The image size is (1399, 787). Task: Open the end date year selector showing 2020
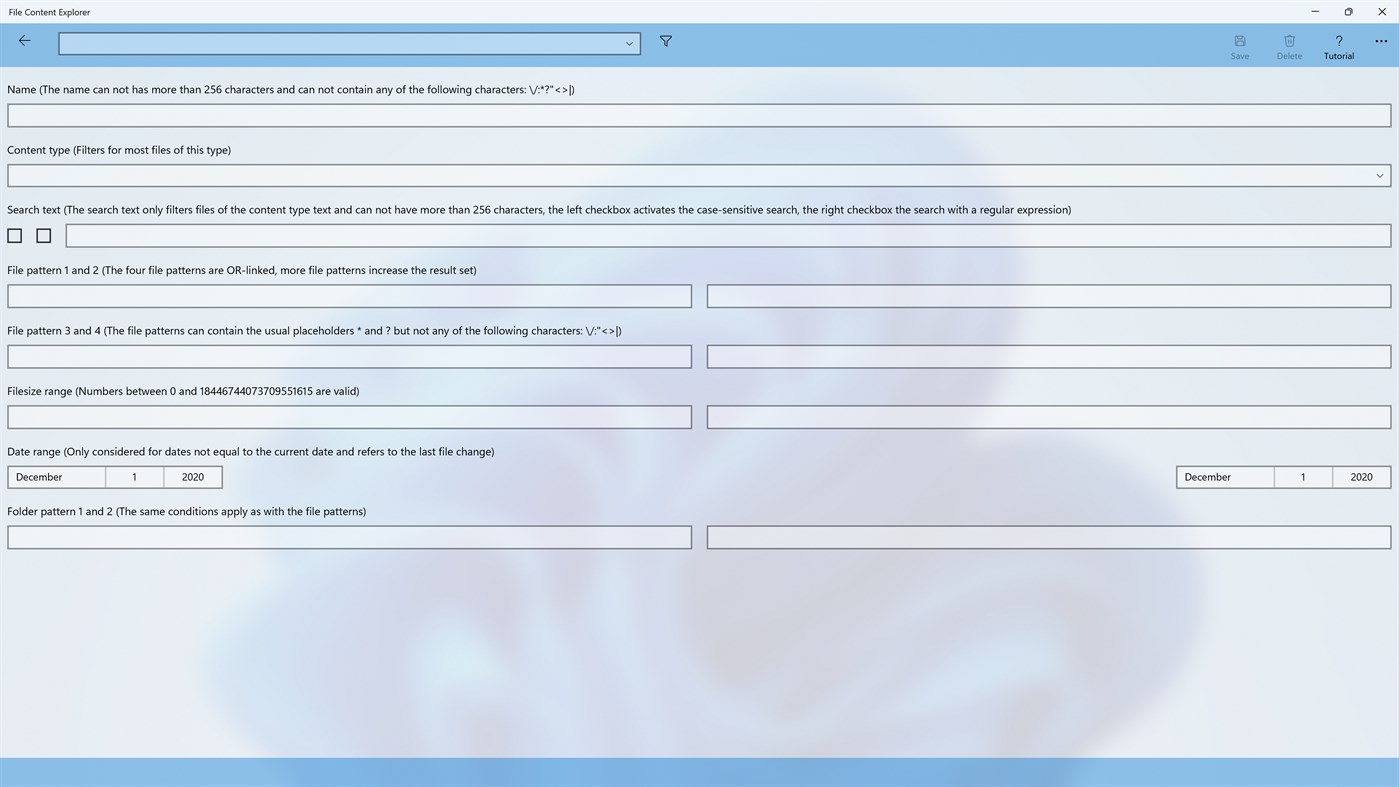click(1361, 477)
